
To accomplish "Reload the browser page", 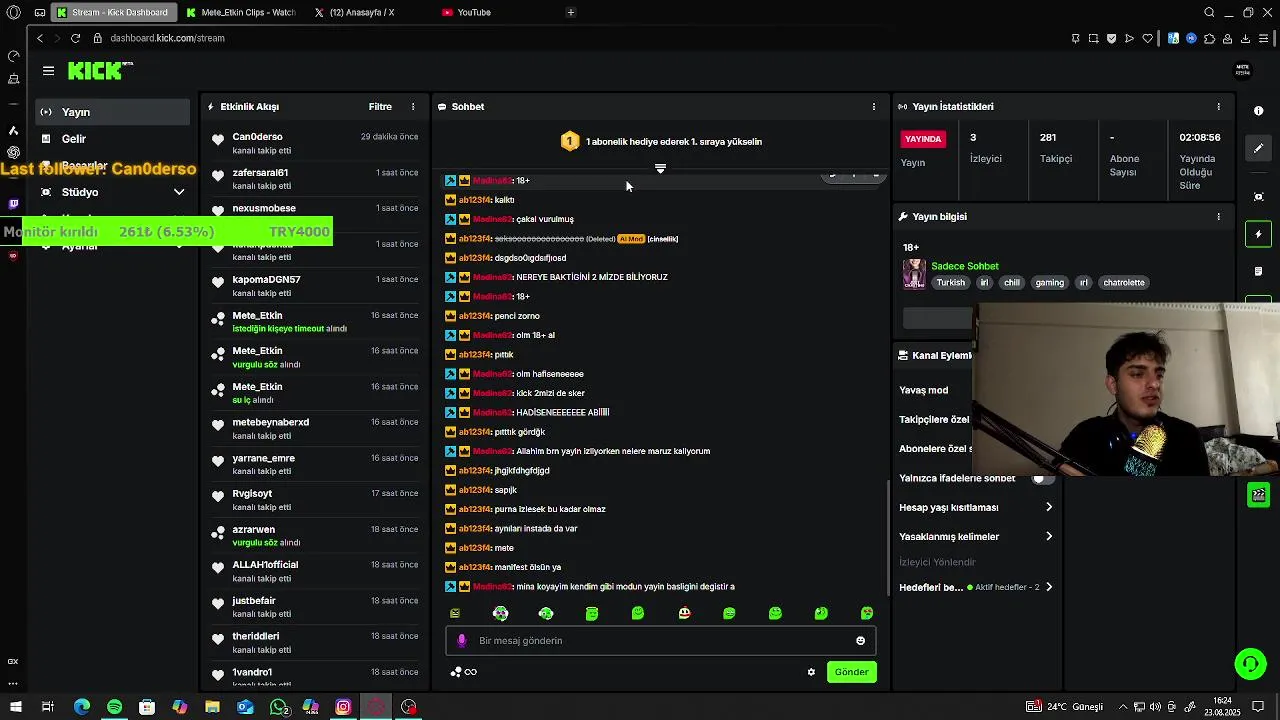I will (x=75, y=38).
